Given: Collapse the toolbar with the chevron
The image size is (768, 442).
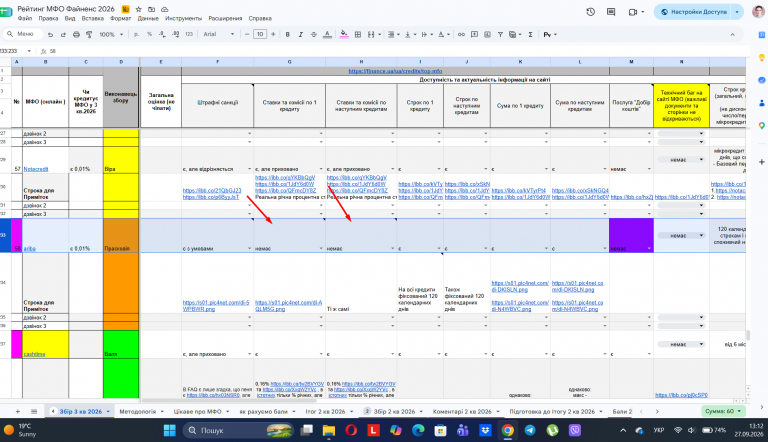Looking at the screenshot, I should click(733, 34).
